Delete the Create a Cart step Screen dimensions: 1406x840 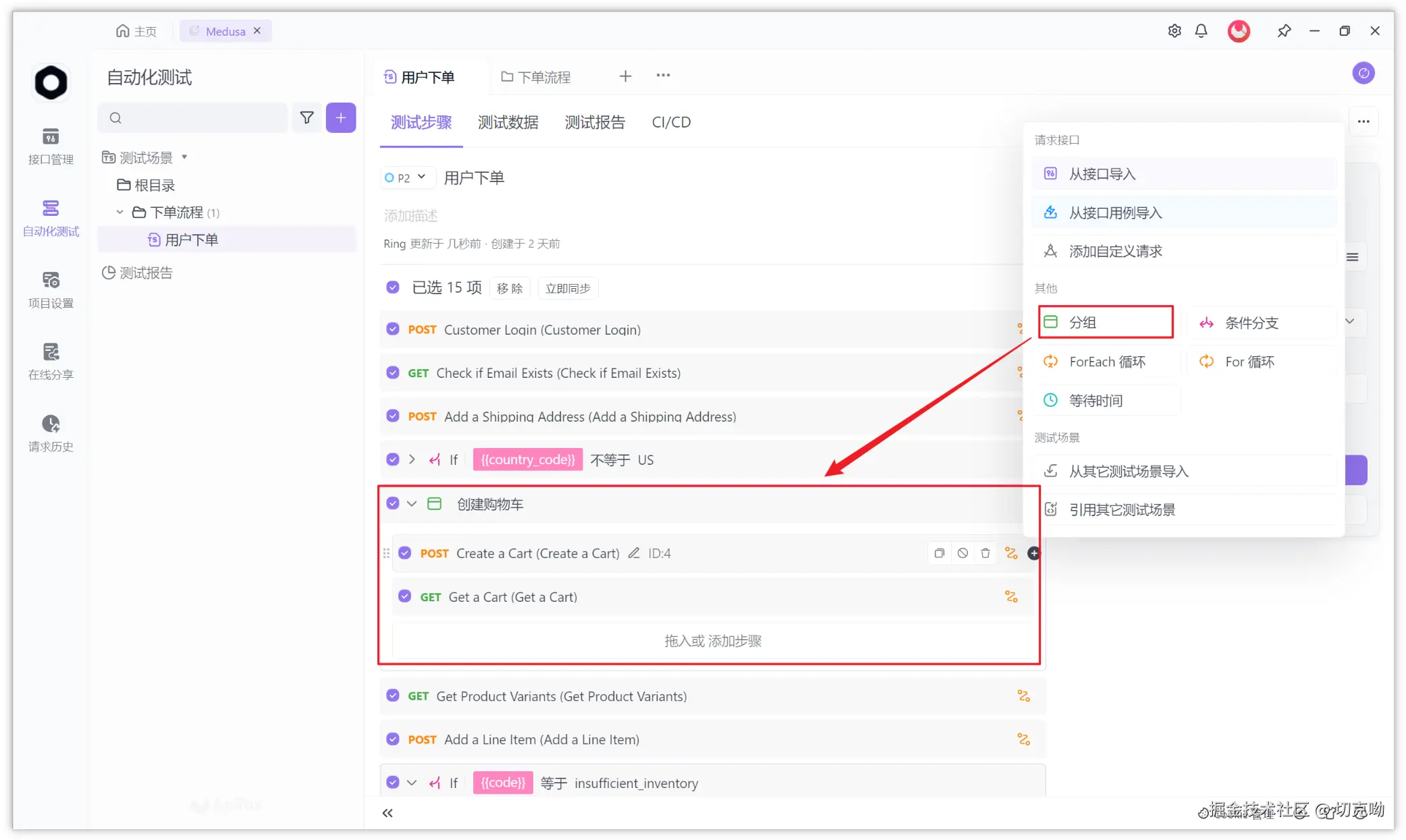tap(985, 553)
